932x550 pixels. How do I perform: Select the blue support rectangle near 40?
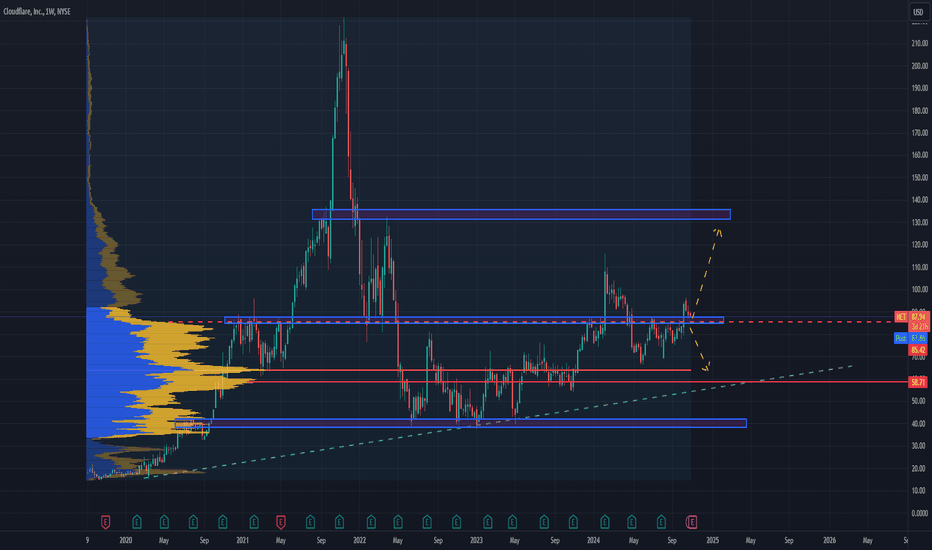click(x=461, y=423)
